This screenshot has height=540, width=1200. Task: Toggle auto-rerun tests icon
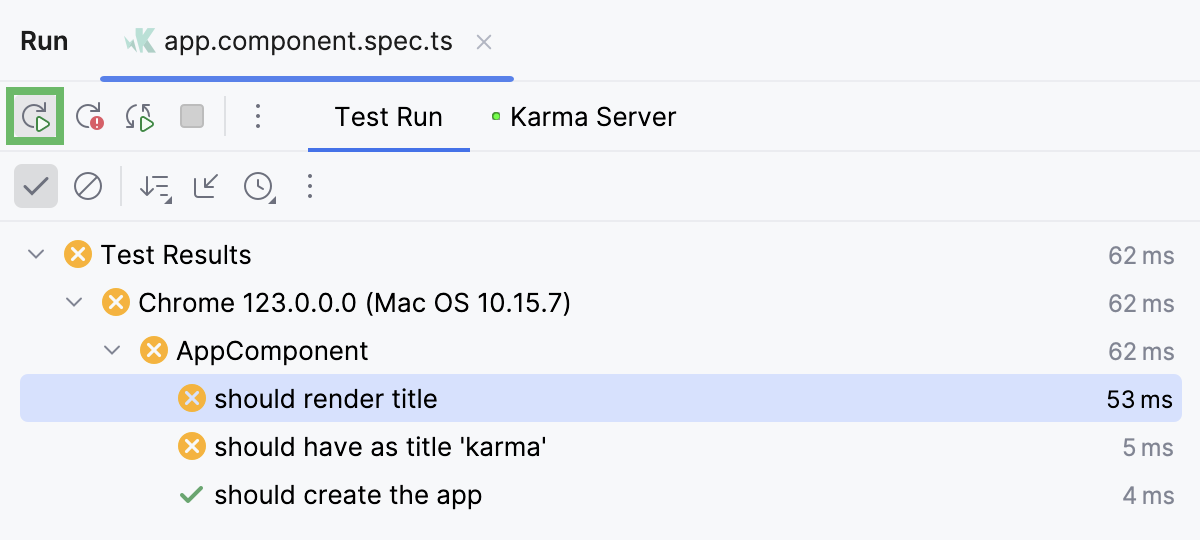coord(140,117)
